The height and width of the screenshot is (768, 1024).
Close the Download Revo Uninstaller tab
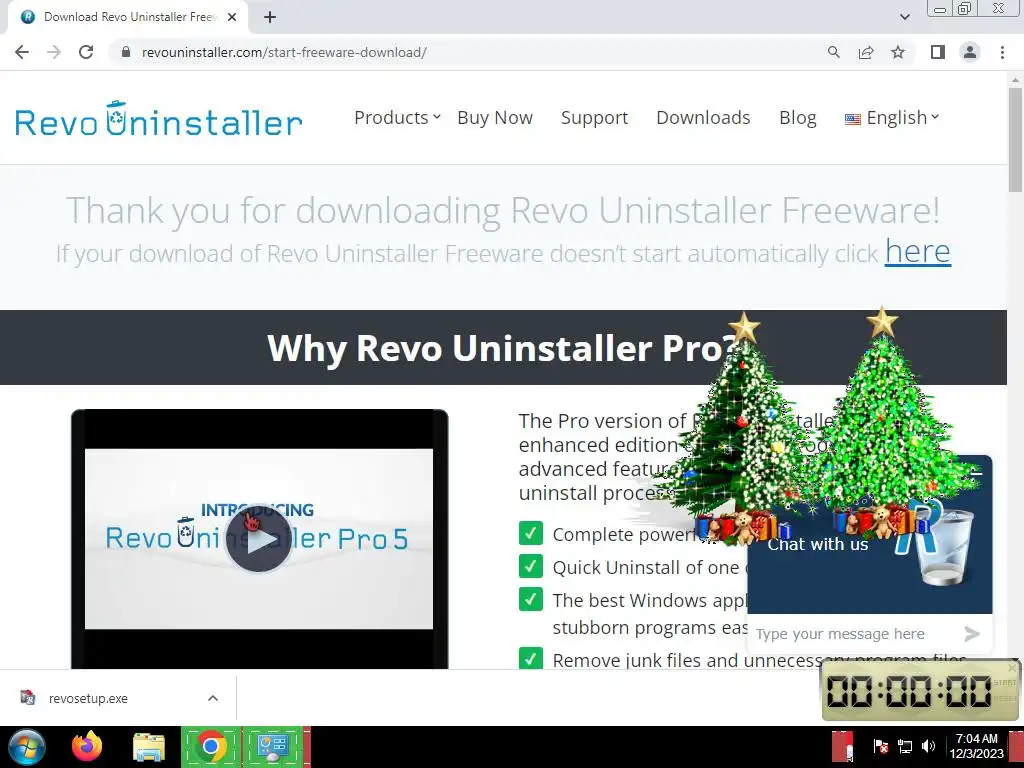[232, 17]
